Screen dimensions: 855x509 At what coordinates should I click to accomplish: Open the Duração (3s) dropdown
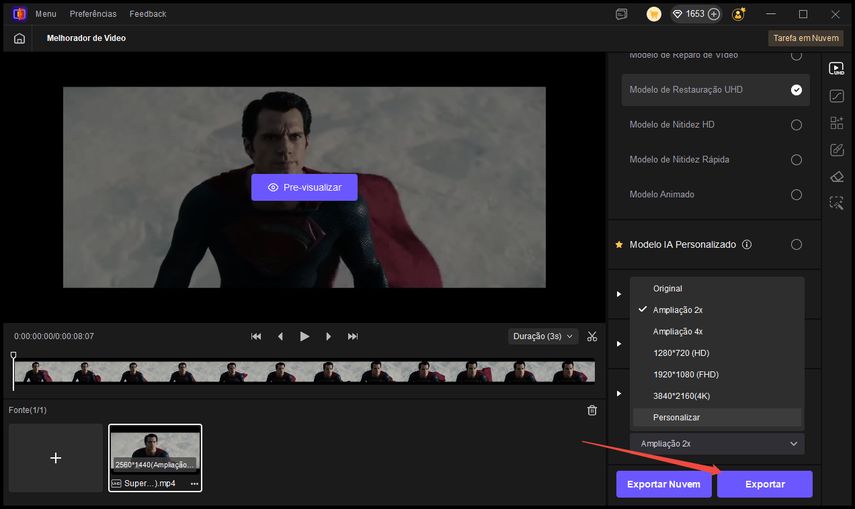pos(543,336)
